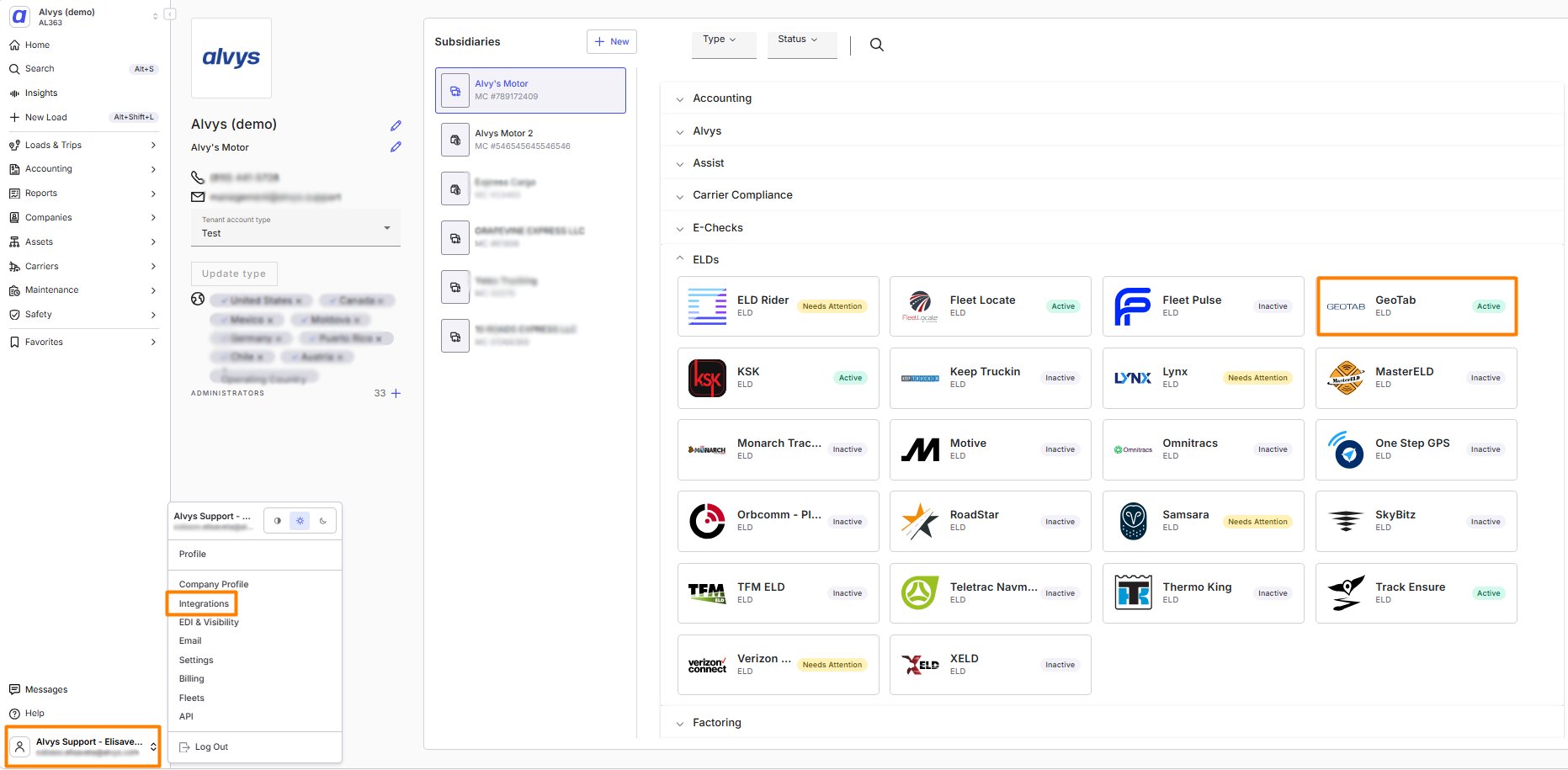Click the Omnitracs ELD card
This screenshot has width=1568, height=770.
pyautogui.click(x=1204, y=449)
